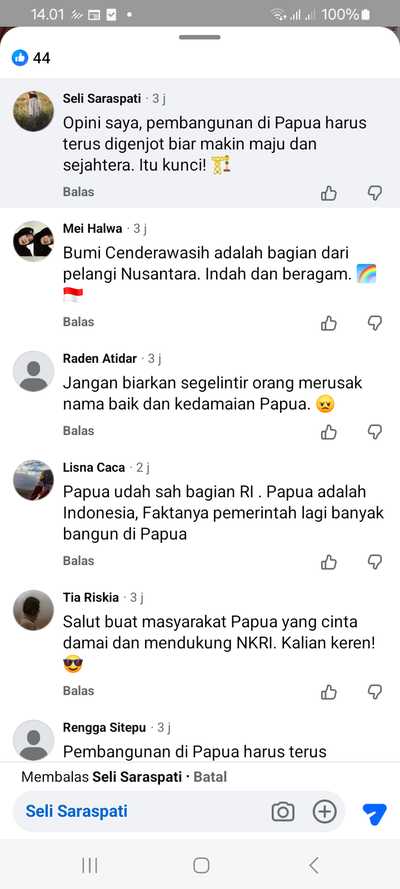The width and height of the screenshot is (400, 889).
Task: Tap the plus attachment icon
Action: pos(325,812)
